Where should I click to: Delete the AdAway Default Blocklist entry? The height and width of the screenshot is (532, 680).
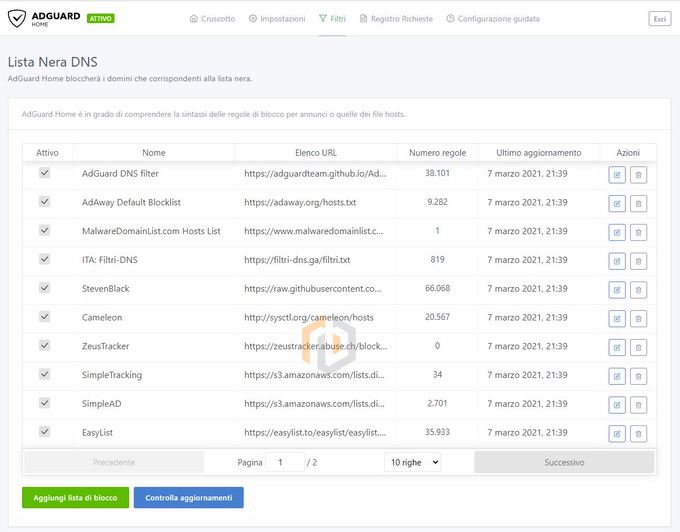tap(638, 204)
